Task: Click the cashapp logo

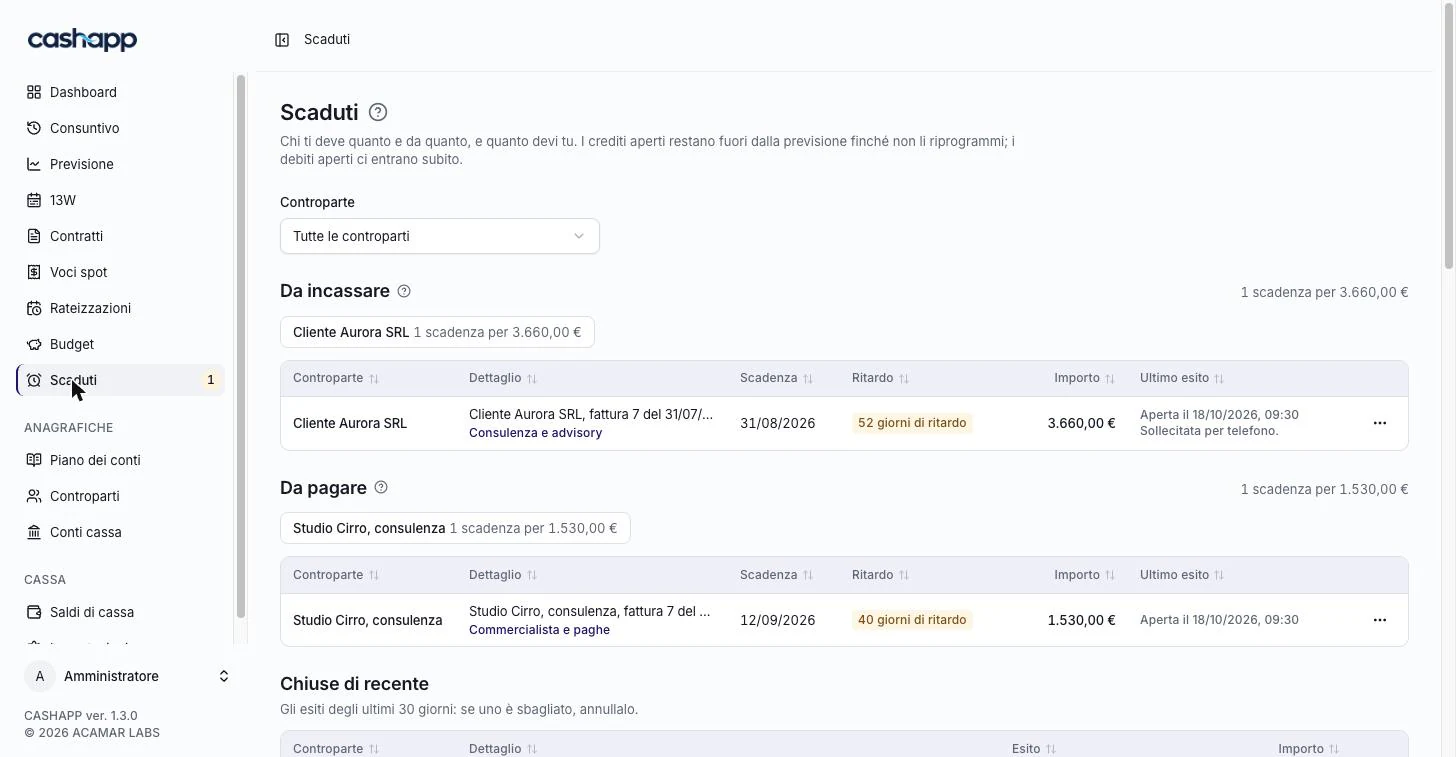Action: tap(82, 40)
